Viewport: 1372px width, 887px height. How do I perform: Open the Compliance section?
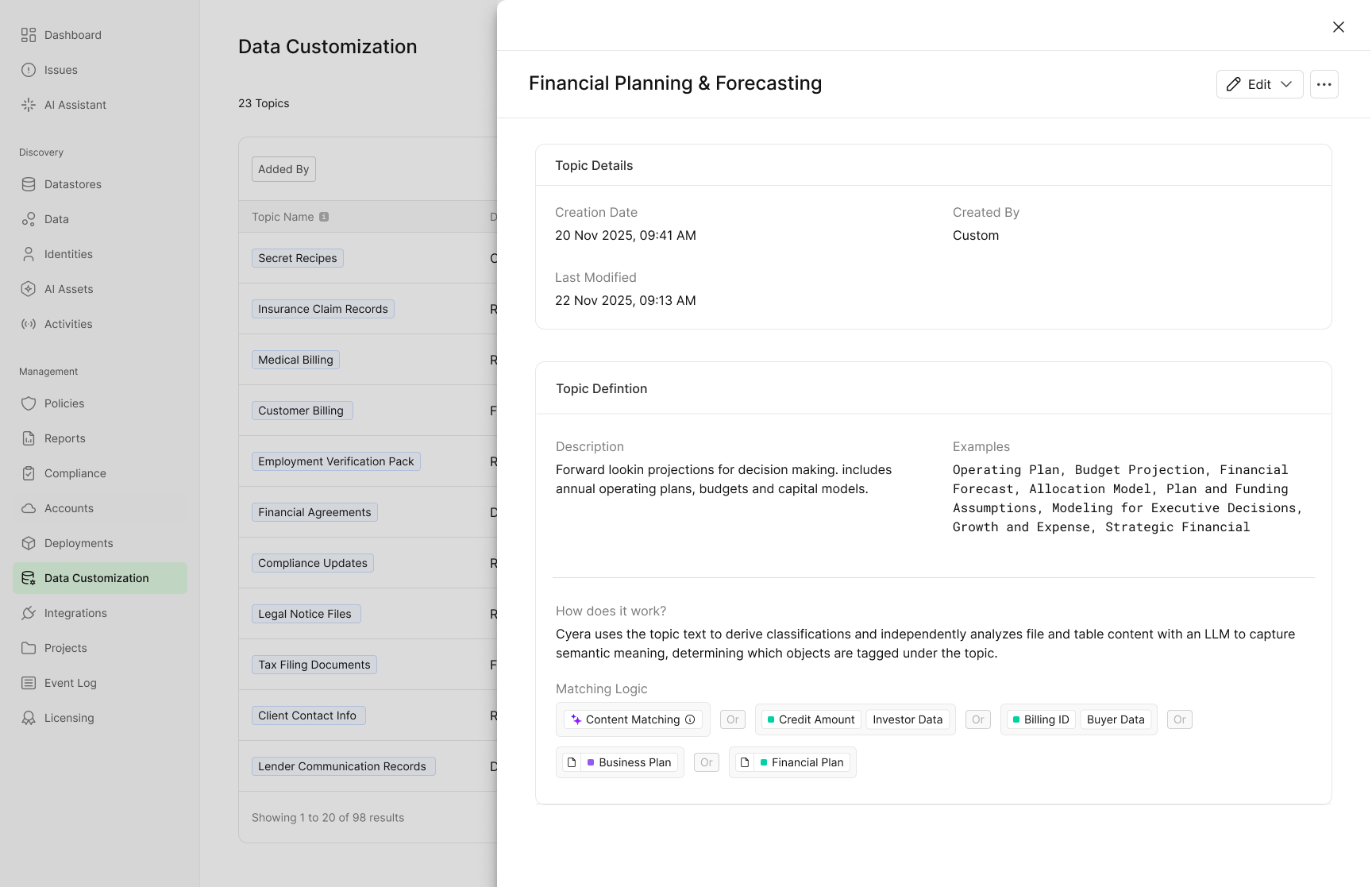[75, 472]
